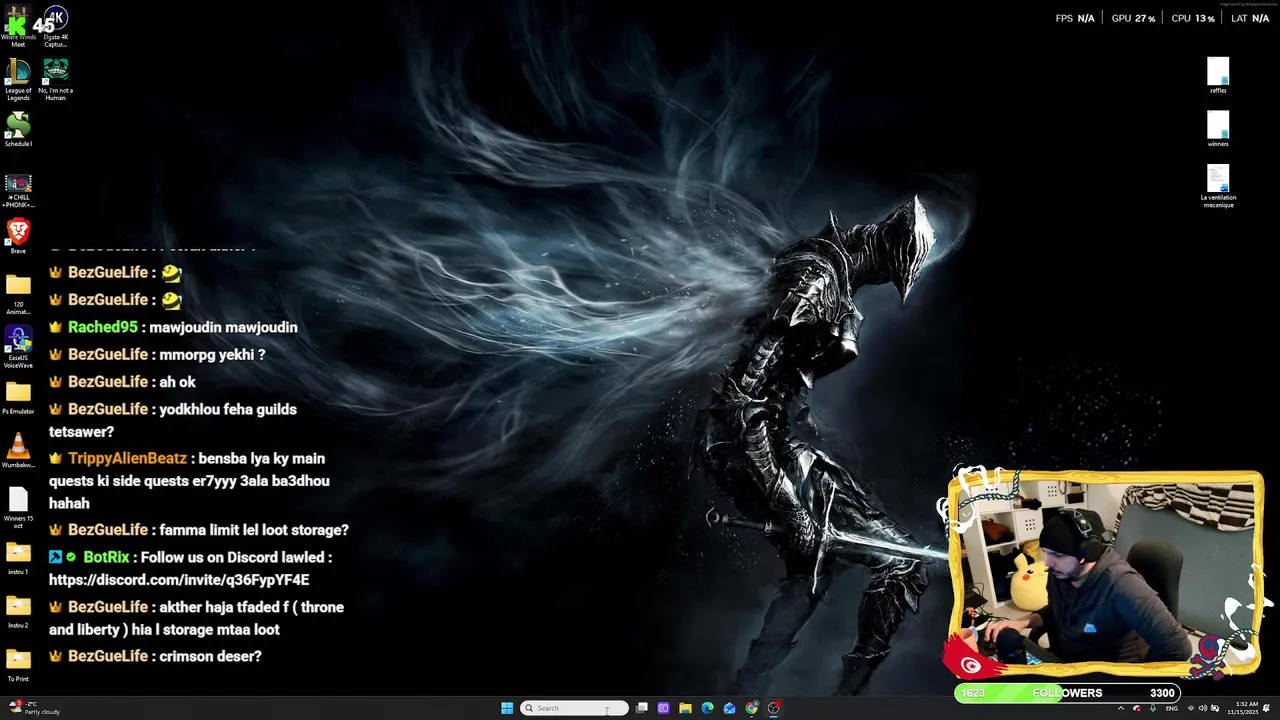
Task: Select the Wumbalow VLC media file
Action: pos(18,451)
